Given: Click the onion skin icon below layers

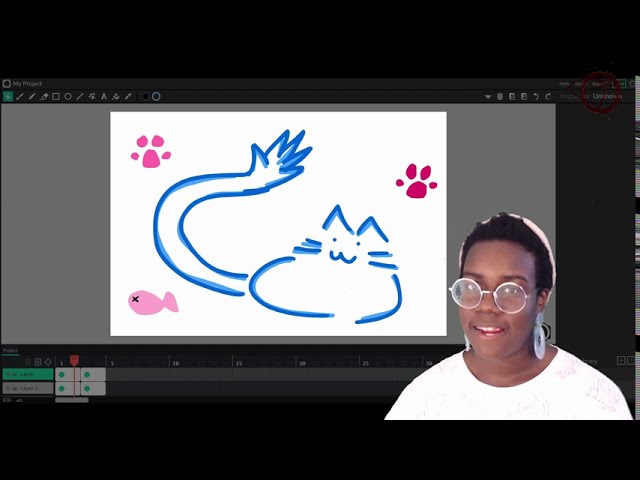Looking at the screenshot, I should pyautogui.click(x=19, y=400).
